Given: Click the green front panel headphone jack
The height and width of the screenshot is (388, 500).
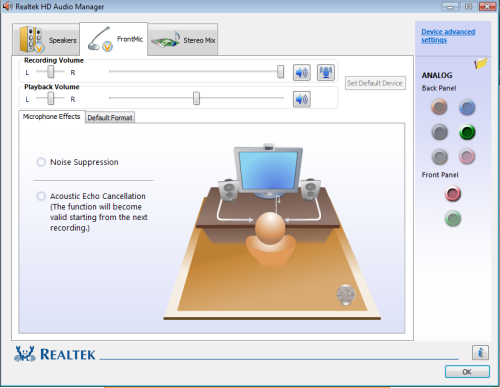Looking at the screenshot, I should pos(453,219).
